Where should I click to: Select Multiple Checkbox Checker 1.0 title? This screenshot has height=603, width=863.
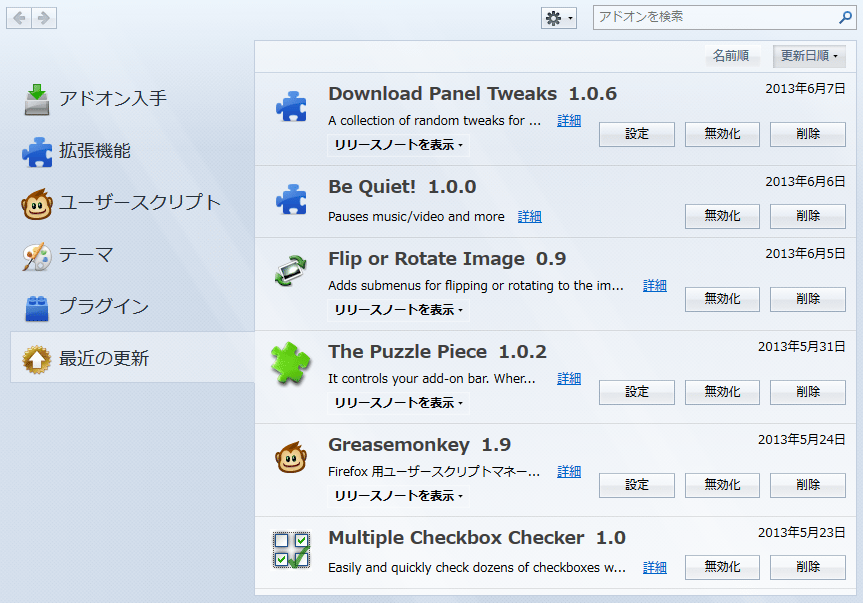[x=477, y=538]
